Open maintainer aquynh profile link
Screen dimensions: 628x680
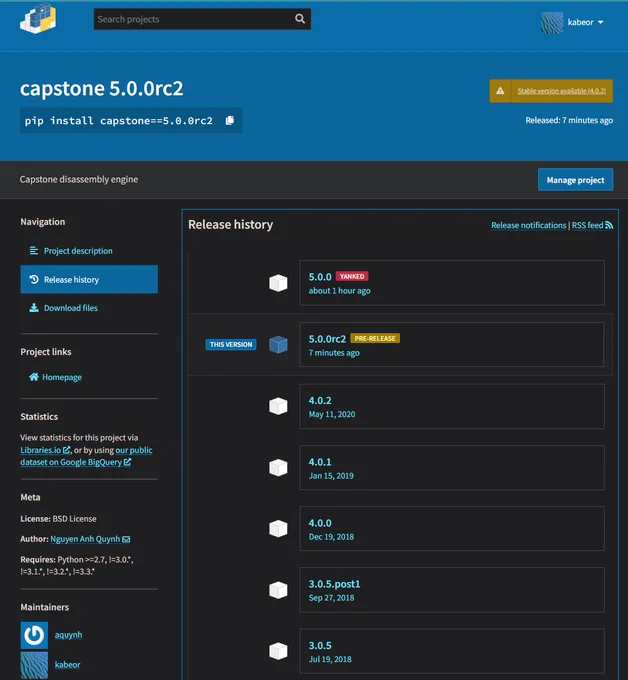click(x=68, y=634)
